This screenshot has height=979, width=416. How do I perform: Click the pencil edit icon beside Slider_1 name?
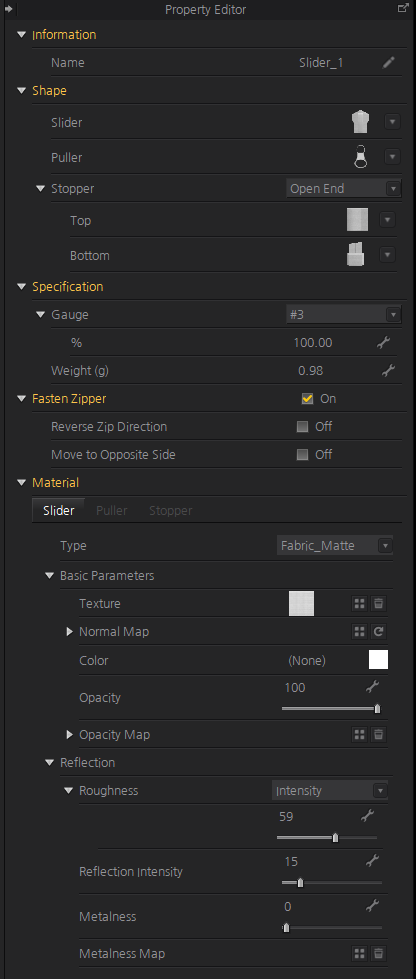[x=389, y=62]
